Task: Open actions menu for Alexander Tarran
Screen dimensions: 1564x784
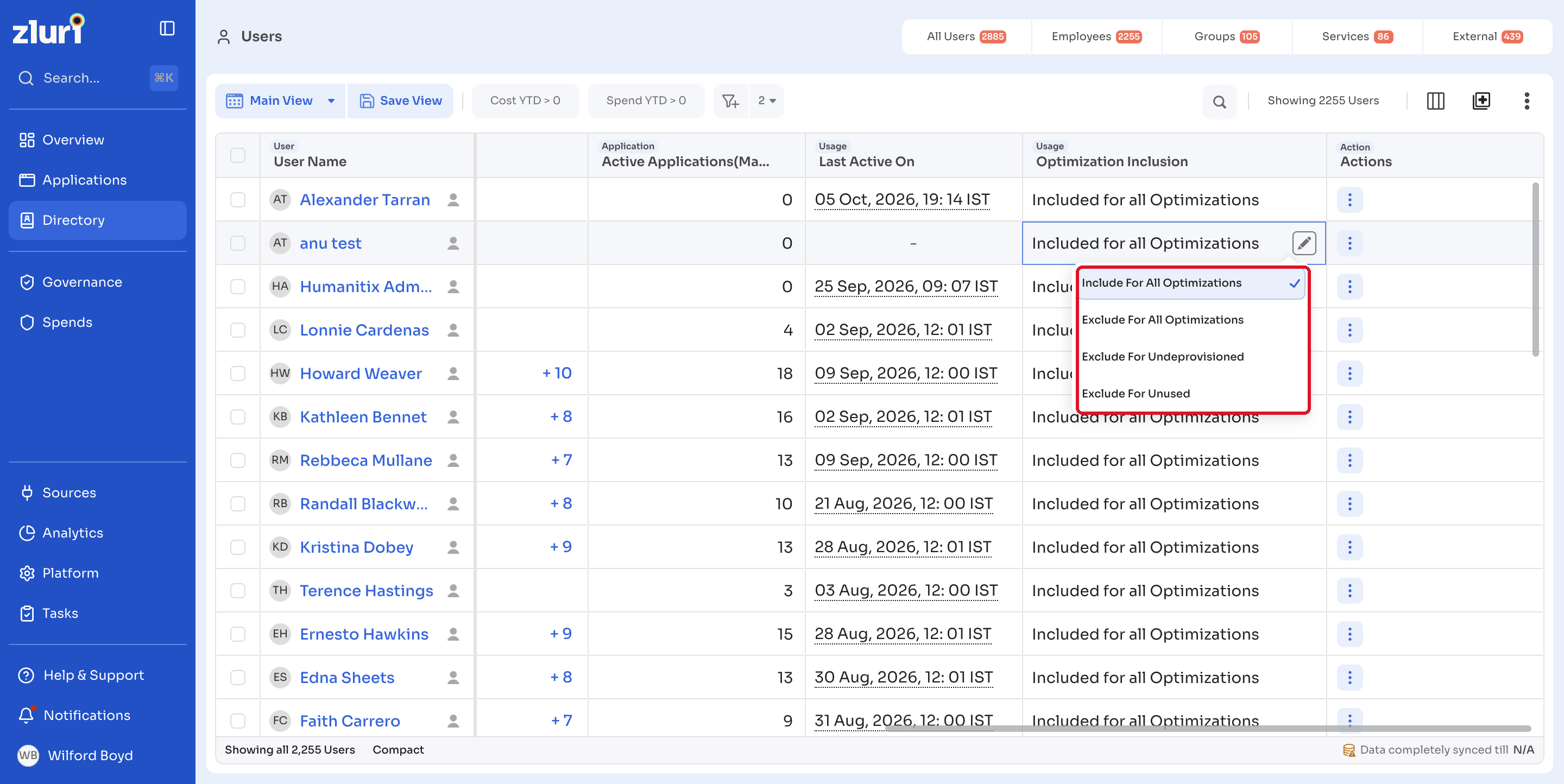Action: click(1349, 200)
